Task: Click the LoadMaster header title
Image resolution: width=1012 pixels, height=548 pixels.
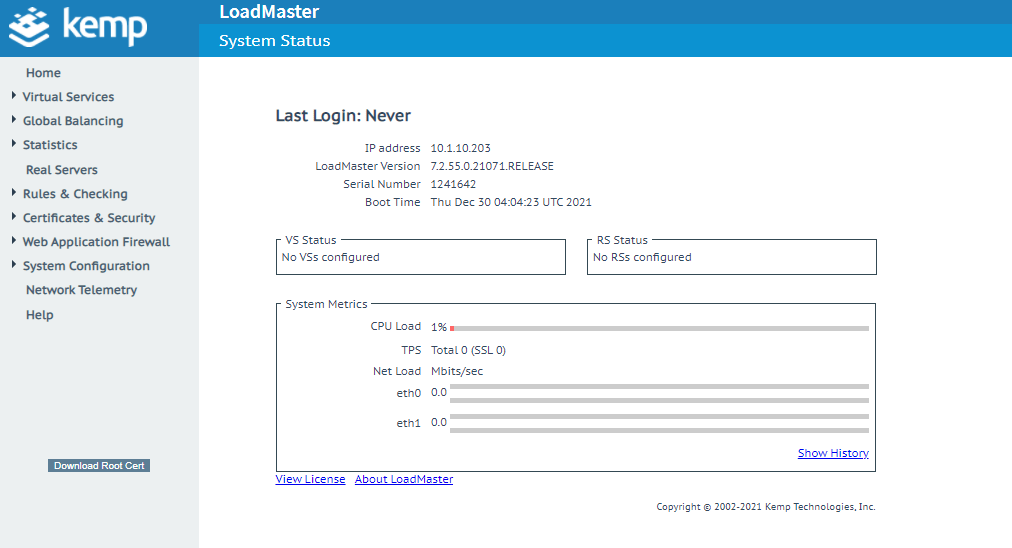Action: click(x=269, y=12)
